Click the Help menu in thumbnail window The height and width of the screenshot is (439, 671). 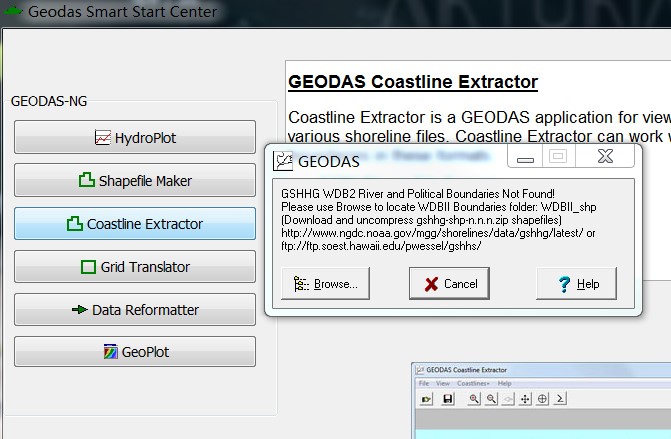505,383
